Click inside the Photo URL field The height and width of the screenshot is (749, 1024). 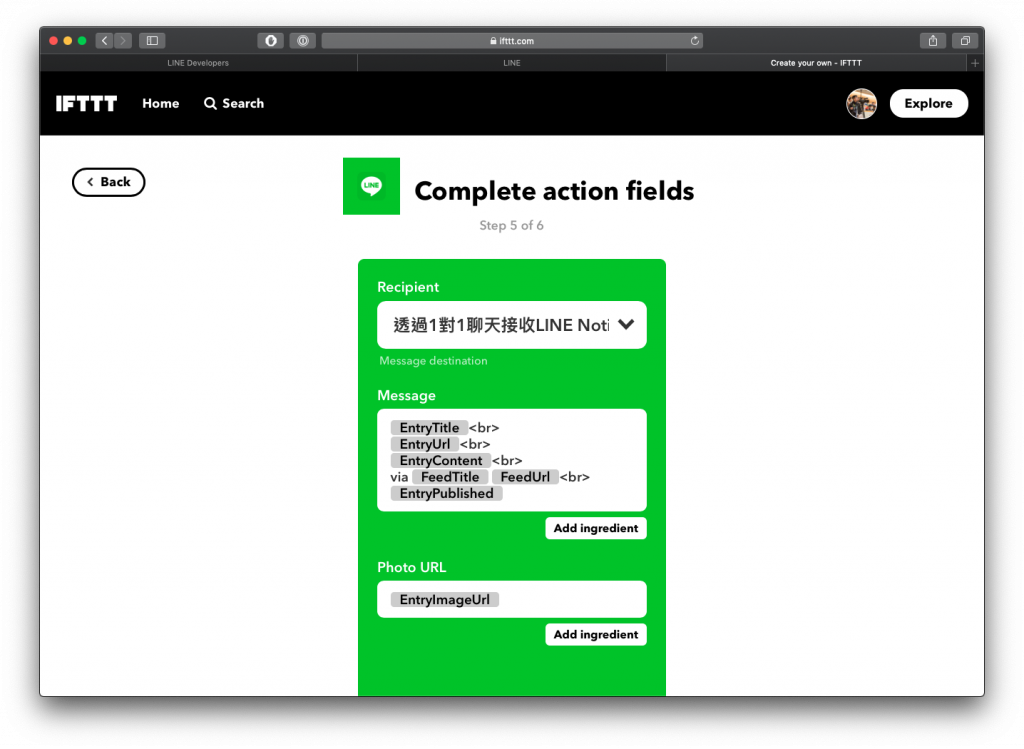[511, 599]
